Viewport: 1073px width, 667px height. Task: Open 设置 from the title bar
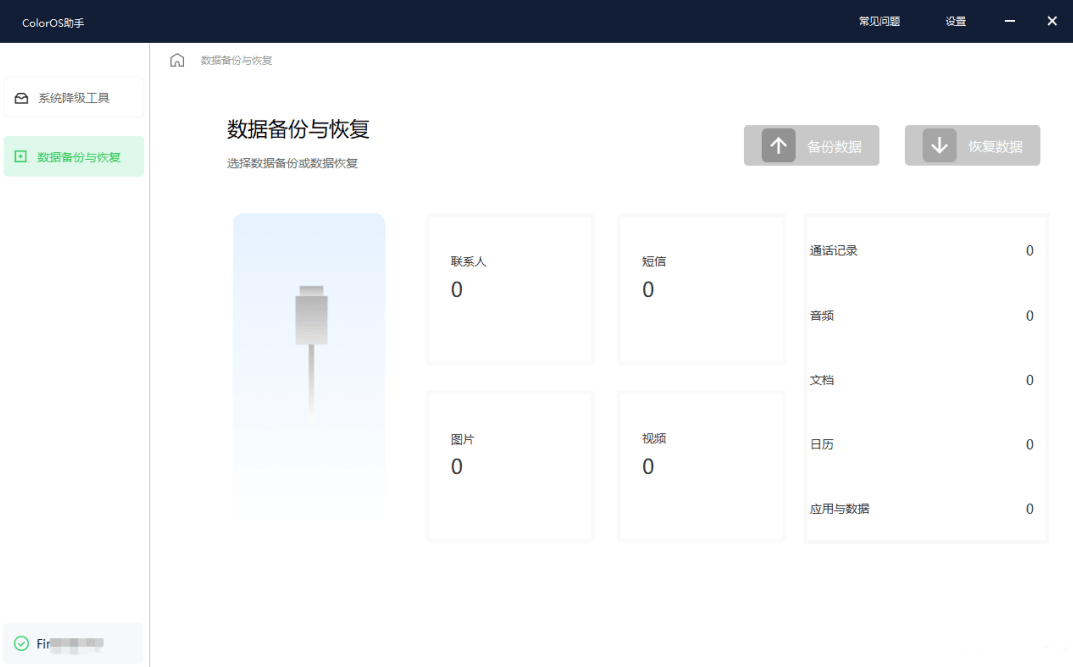pos(955,20)
